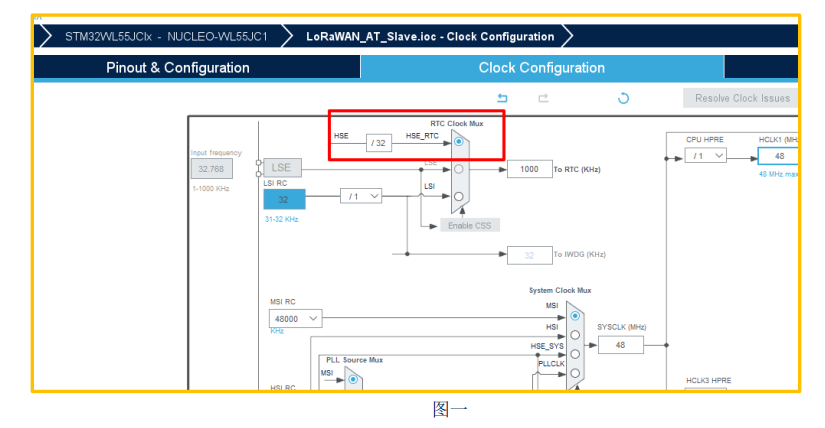
Task: Click Resolve Clock Issues button
Action: [x=742, y=98]
